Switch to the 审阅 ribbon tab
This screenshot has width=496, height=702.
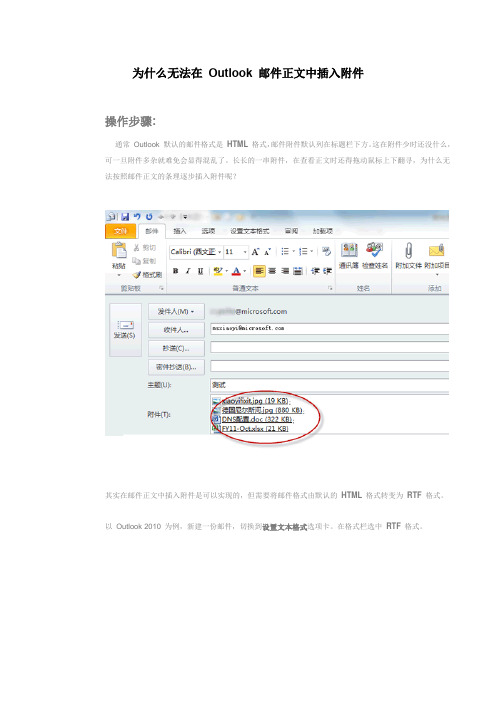pyautogui.click(x=291, y=231)
